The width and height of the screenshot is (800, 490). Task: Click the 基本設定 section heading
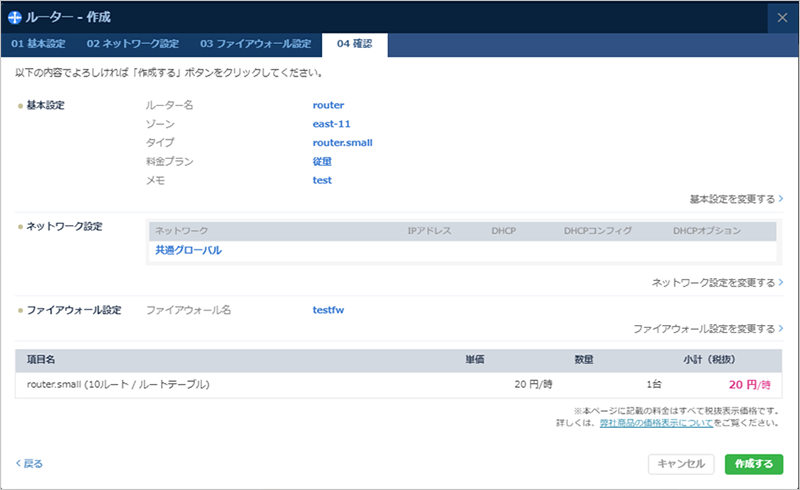pyautogui.click(x=45, y=105)
